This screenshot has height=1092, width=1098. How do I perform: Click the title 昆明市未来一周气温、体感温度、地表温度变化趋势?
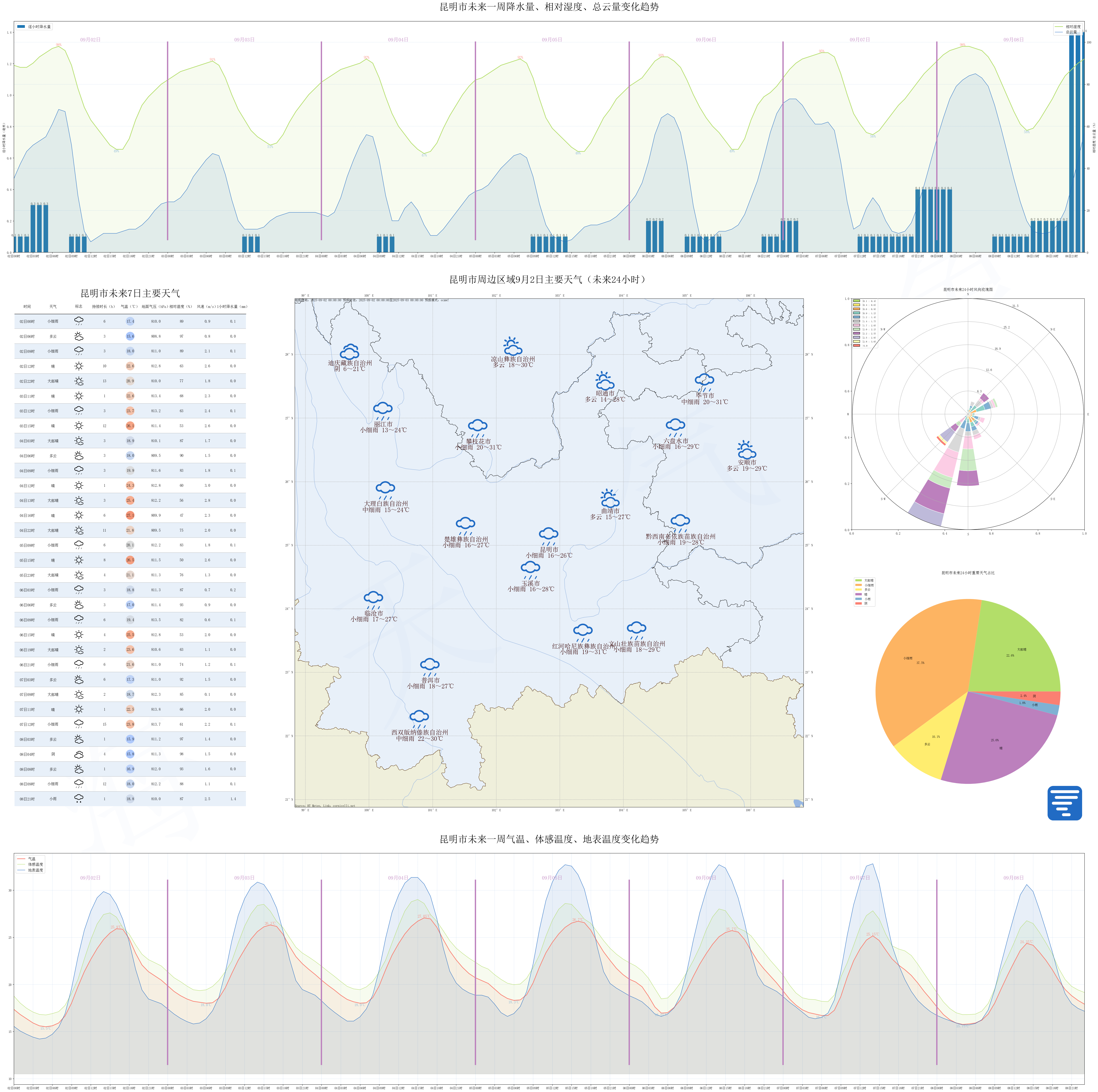click(549, 839)
